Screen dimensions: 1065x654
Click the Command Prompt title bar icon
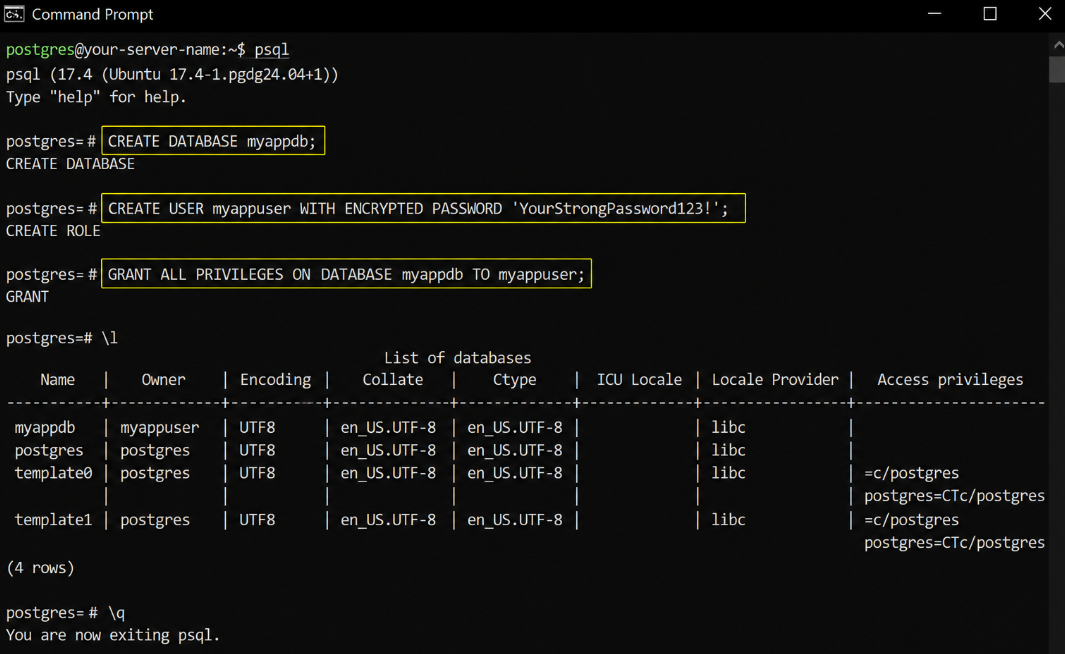point(14,14)
